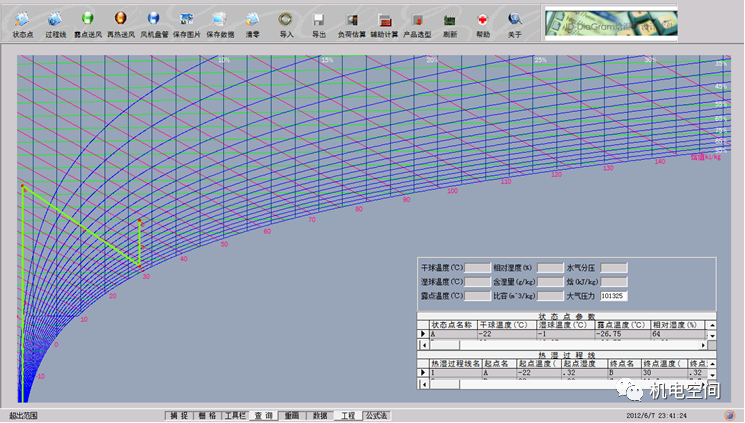Viewport: 745px width, 423px height.
Task: Toggle 公式法 formula method in status bar
Action: point(376,416)
